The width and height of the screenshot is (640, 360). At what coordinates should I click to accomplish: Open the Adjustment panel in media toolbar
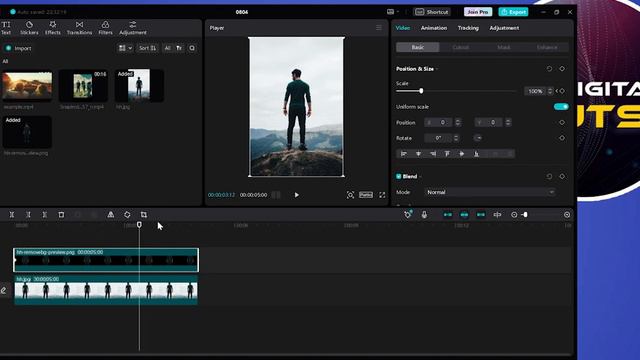(133, 28)
